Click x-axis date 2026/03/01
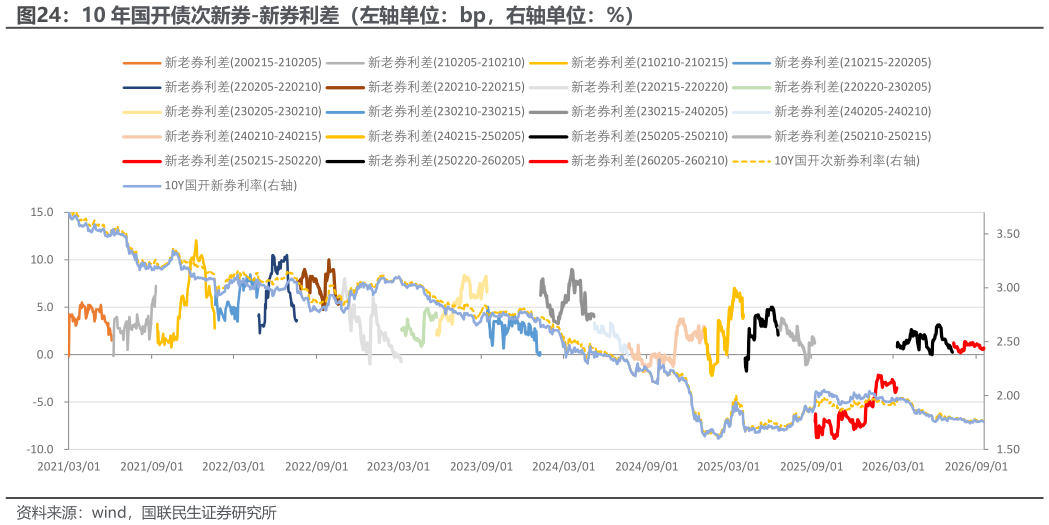 click(x=893, y=467)
